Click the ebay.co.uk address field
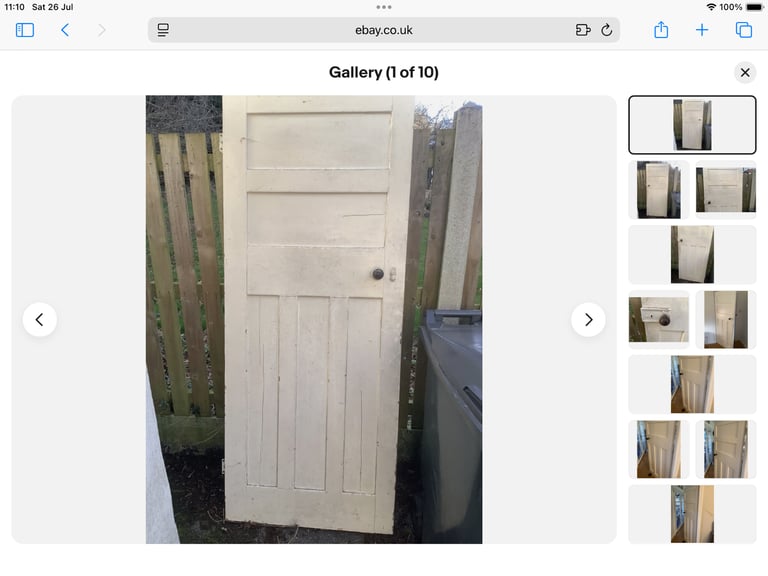768x576 pixels. click(384, 30)
